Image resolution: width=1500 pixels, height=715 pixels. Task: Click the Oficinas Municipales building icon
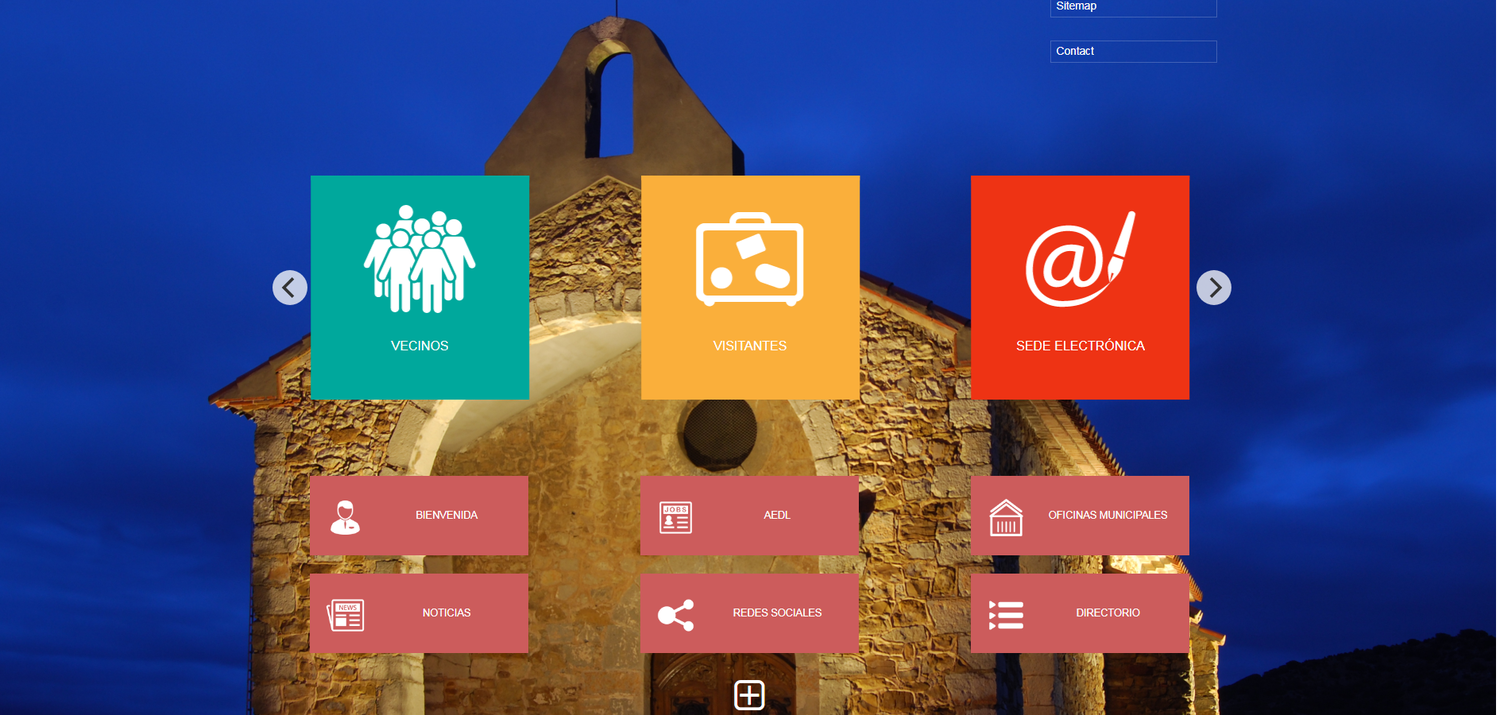1005,517
